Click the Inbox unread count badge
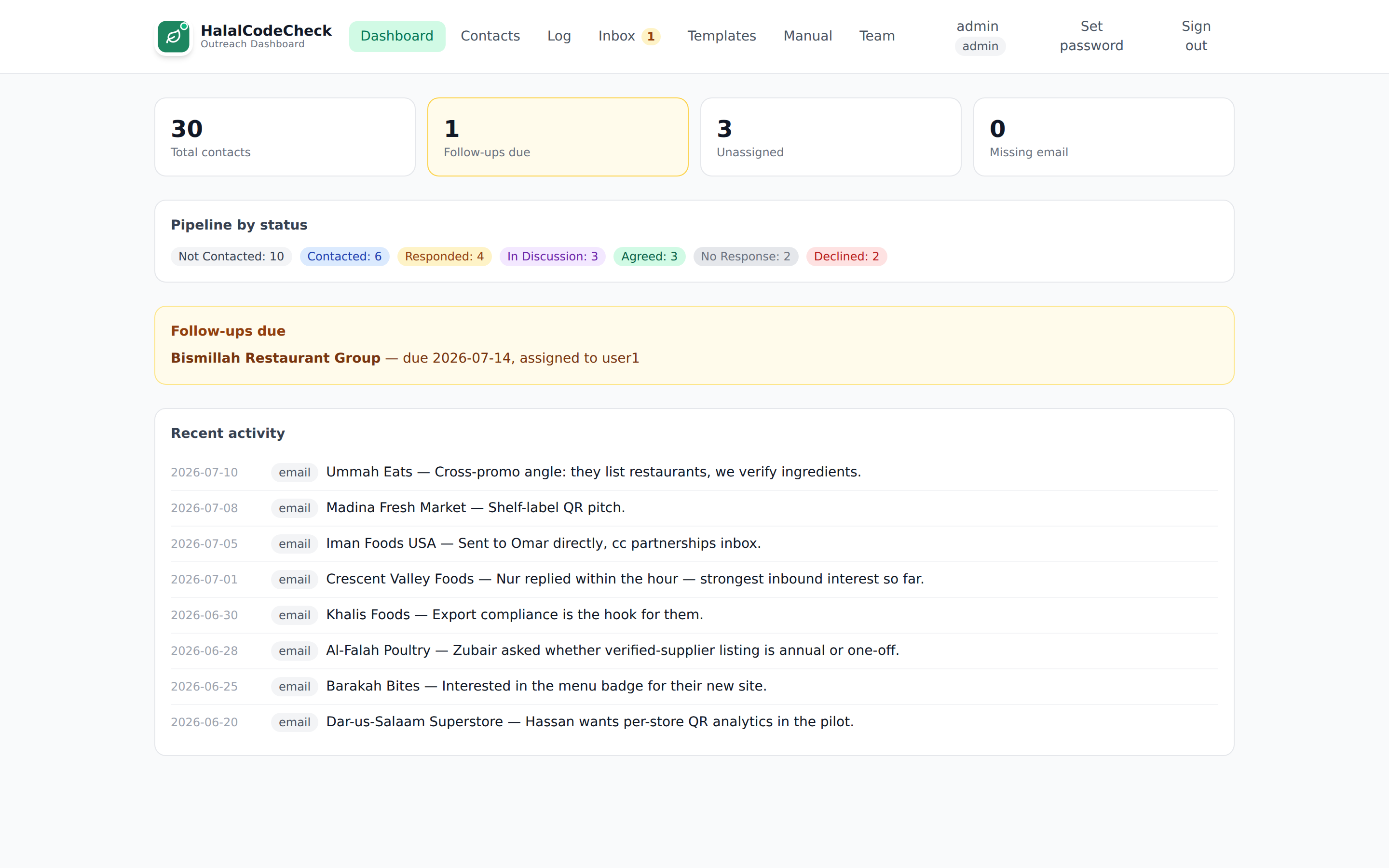Viewport: 1389px width, 868px height. click(650, 37)
